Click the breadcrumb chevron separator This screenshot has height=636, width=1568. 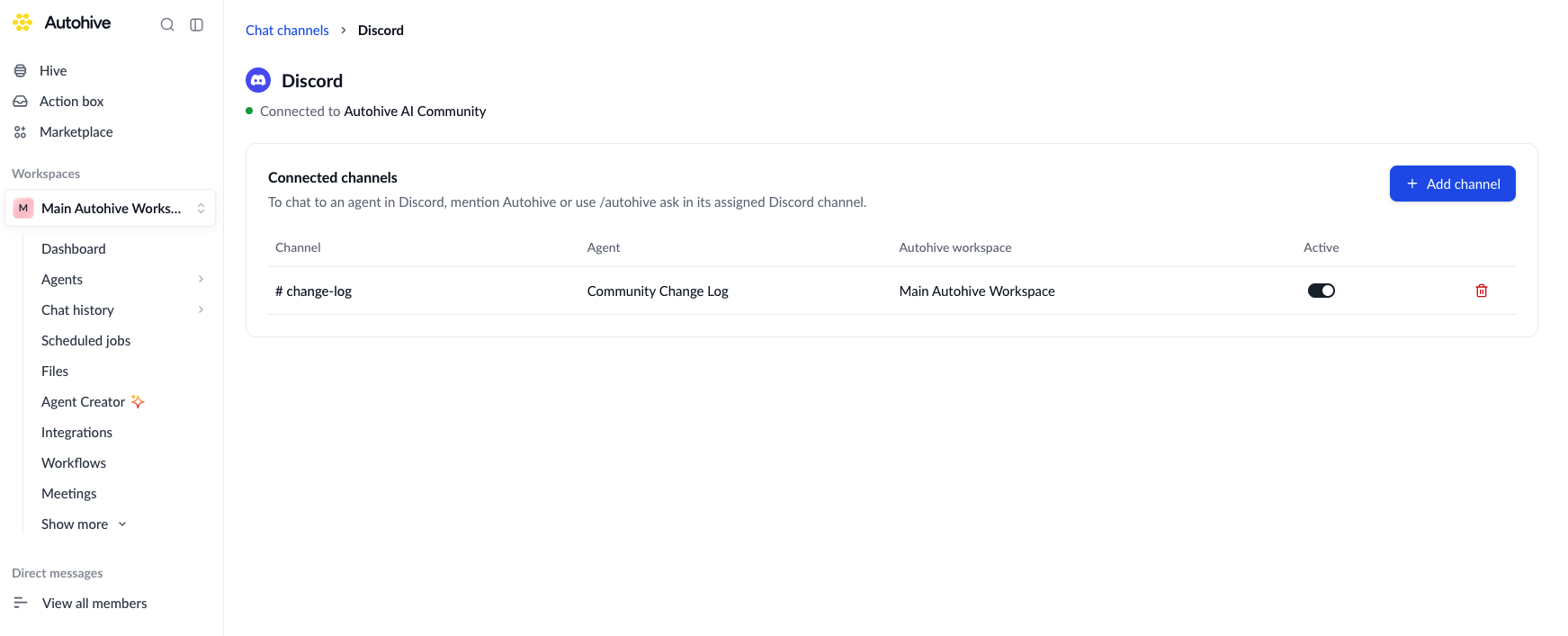[x=344, y=31]
